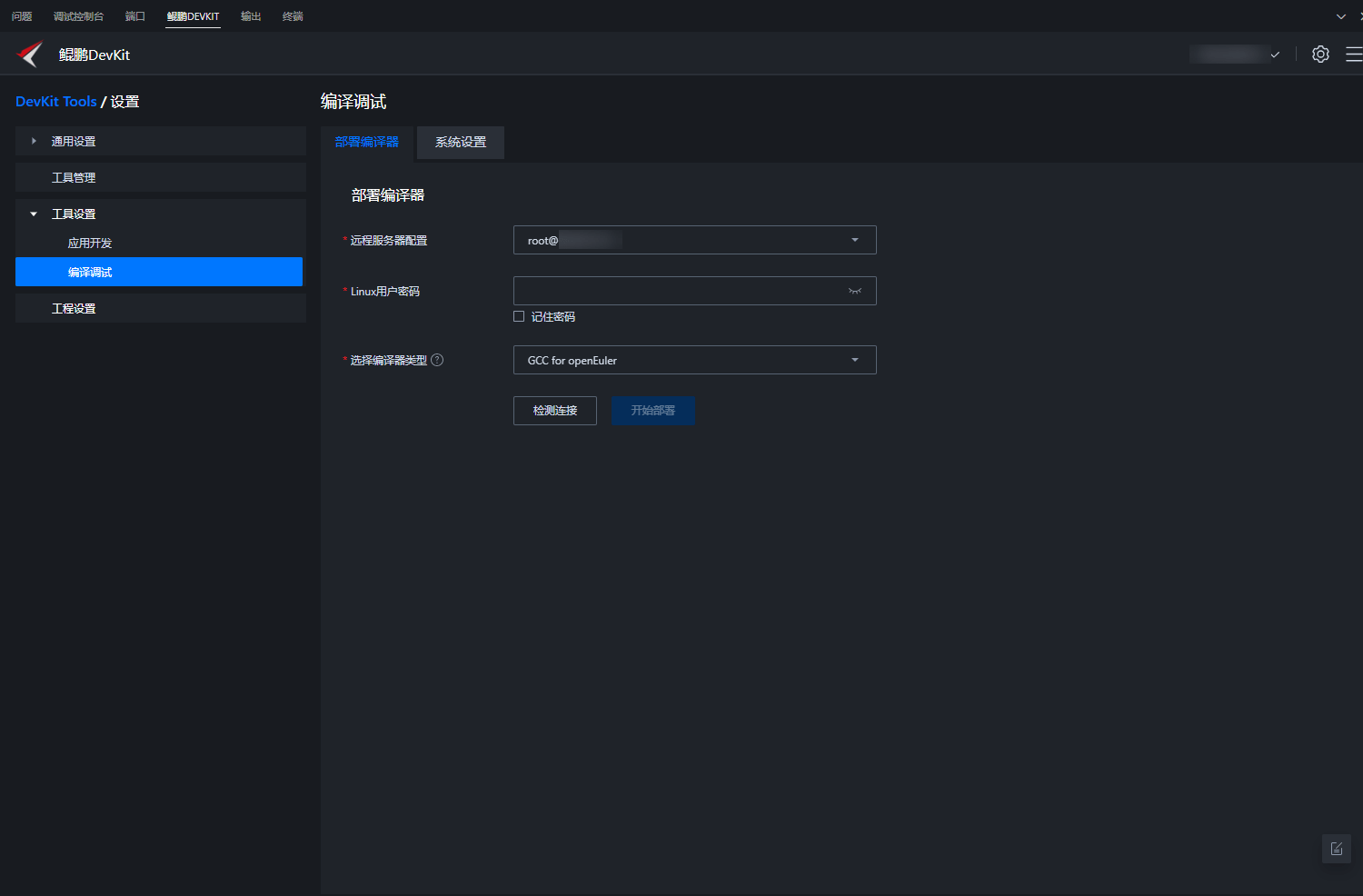Switch to the 输出 panel tab
The height and width of the screenshot is (896, 1363).
[251, 16]
